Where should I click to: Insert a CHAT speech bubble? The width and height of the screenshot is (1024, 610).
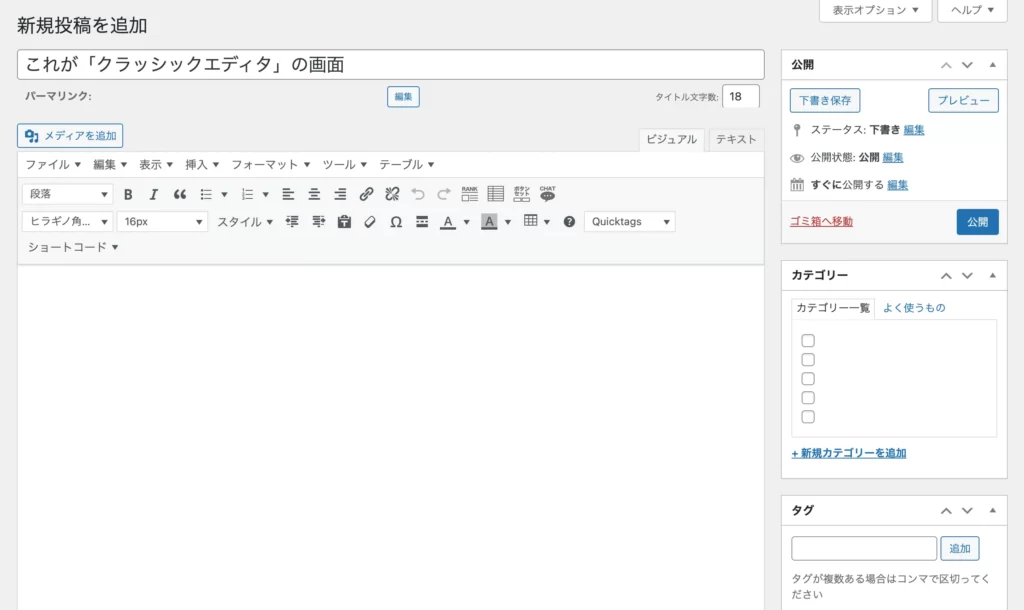pyautogui.click(x=547, y=194)
